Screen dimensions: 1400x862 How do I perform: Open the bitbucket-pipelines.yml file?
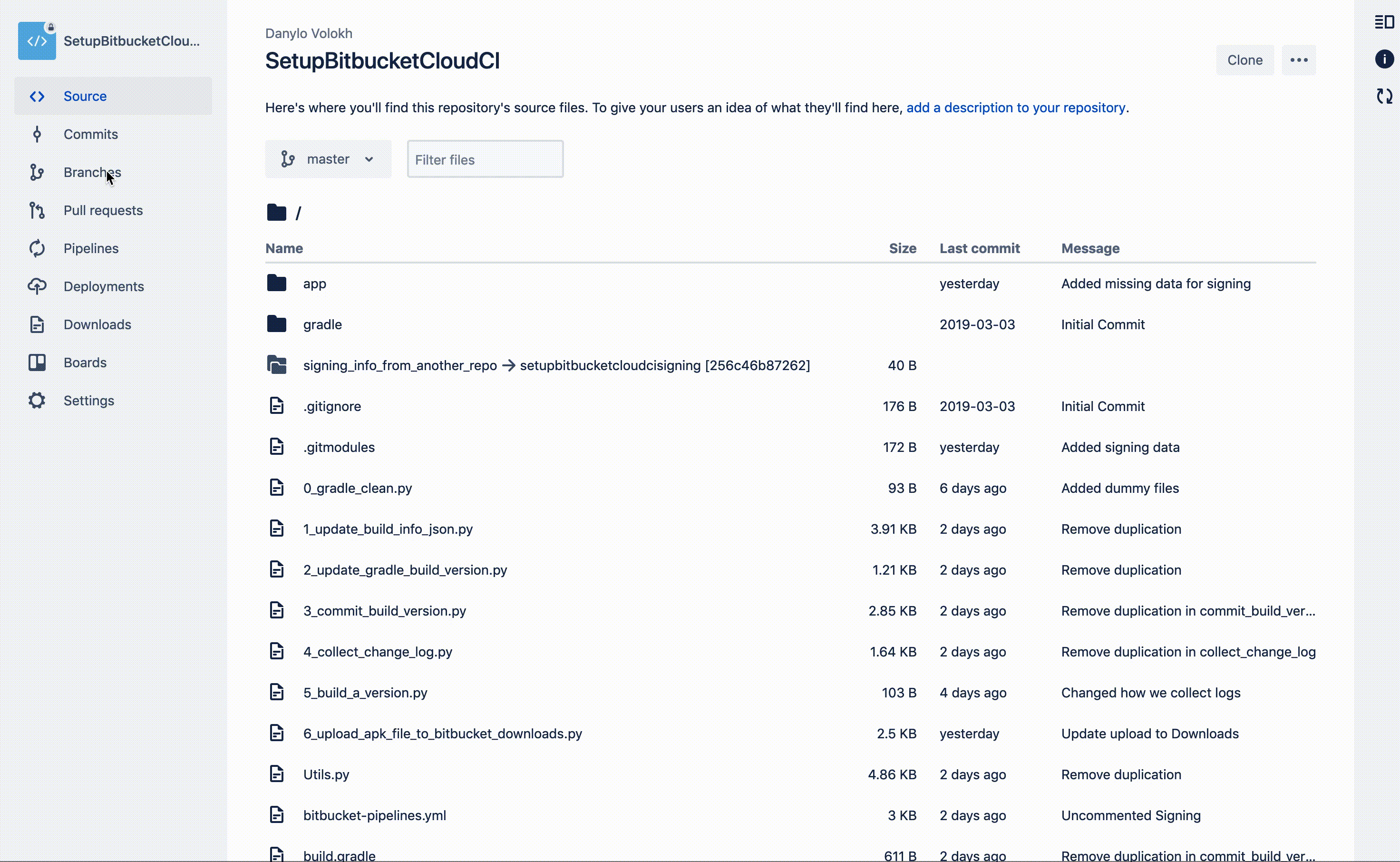pos(374,815)
